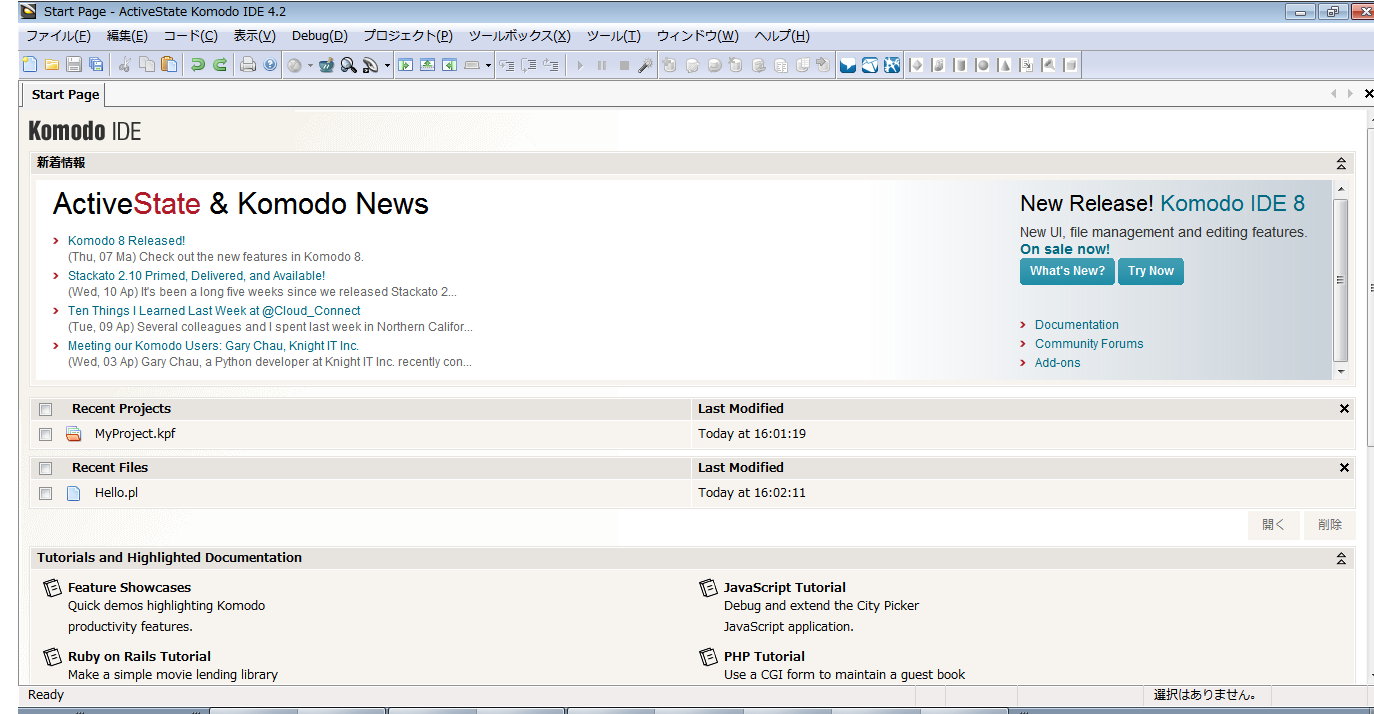Open the 表示(V) menu
Image resolution: width=1374 pixels, height=714 pixels.
coord(254,36)
